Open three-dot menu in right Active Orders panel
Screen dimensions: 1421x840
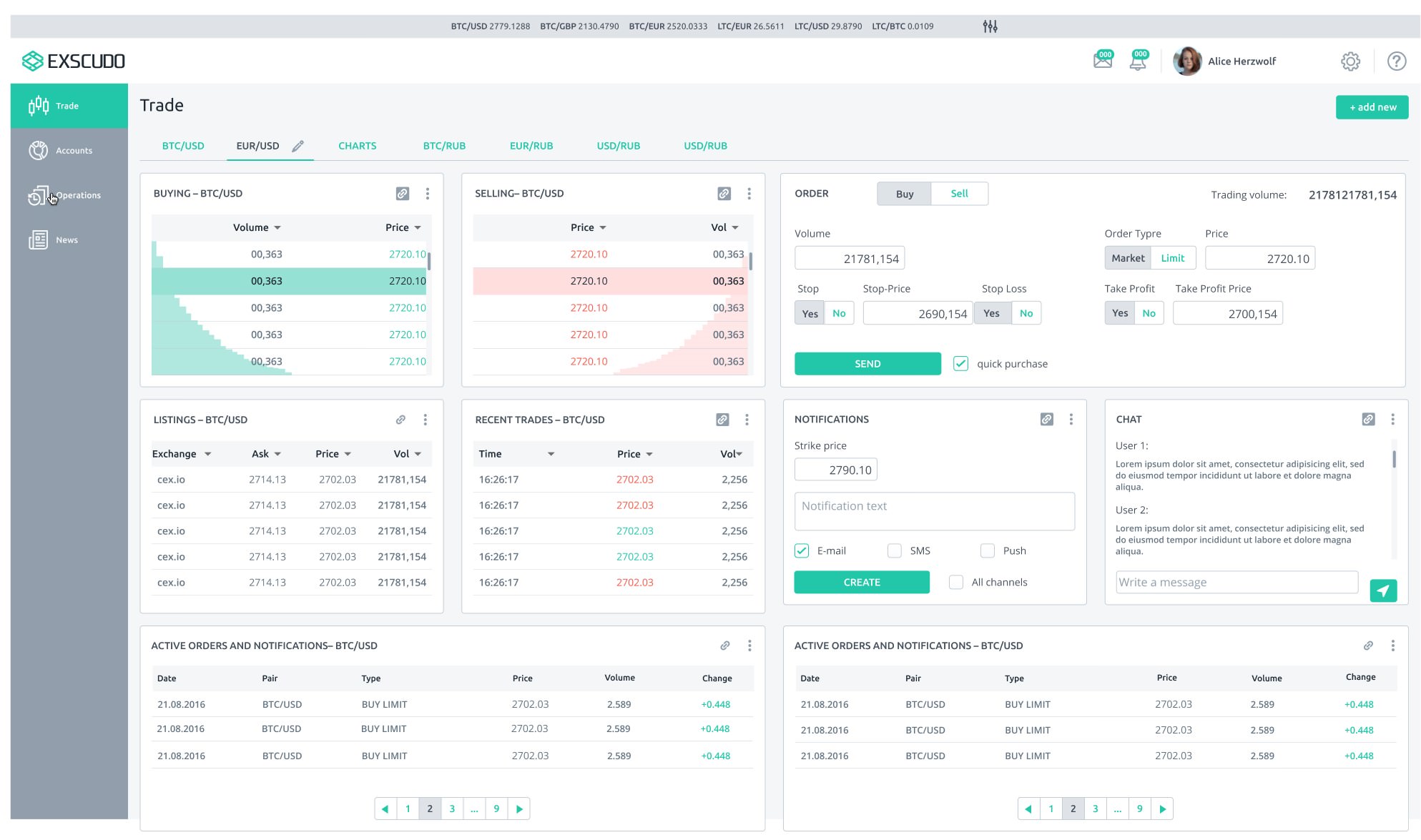1392,646
